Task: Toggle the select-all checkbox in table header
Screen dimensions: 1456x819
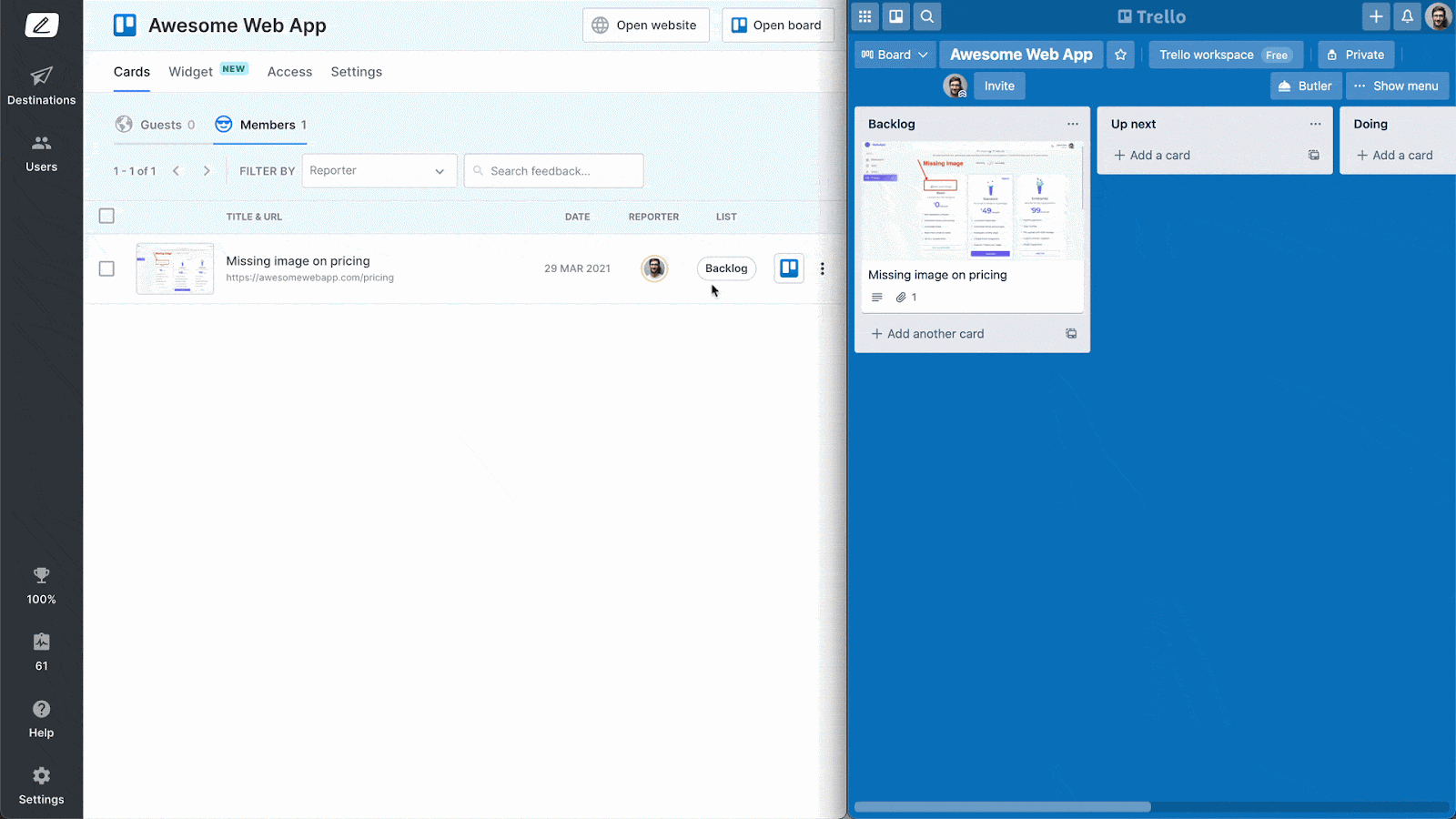Action: click(106, 217)
